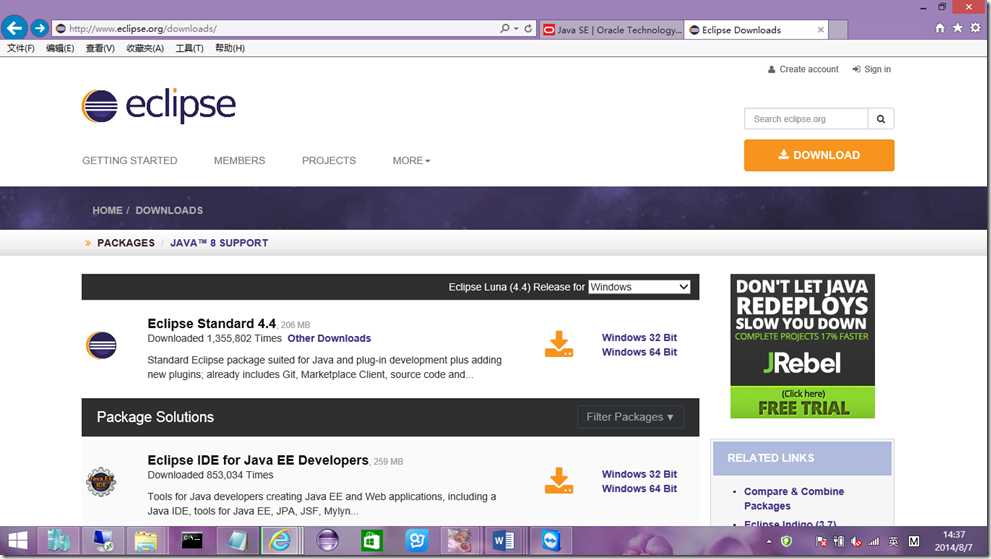Open Internet Explorer from the taskbar
The width and height of the screenshot is (991, 559).
(x=280, y=541)
